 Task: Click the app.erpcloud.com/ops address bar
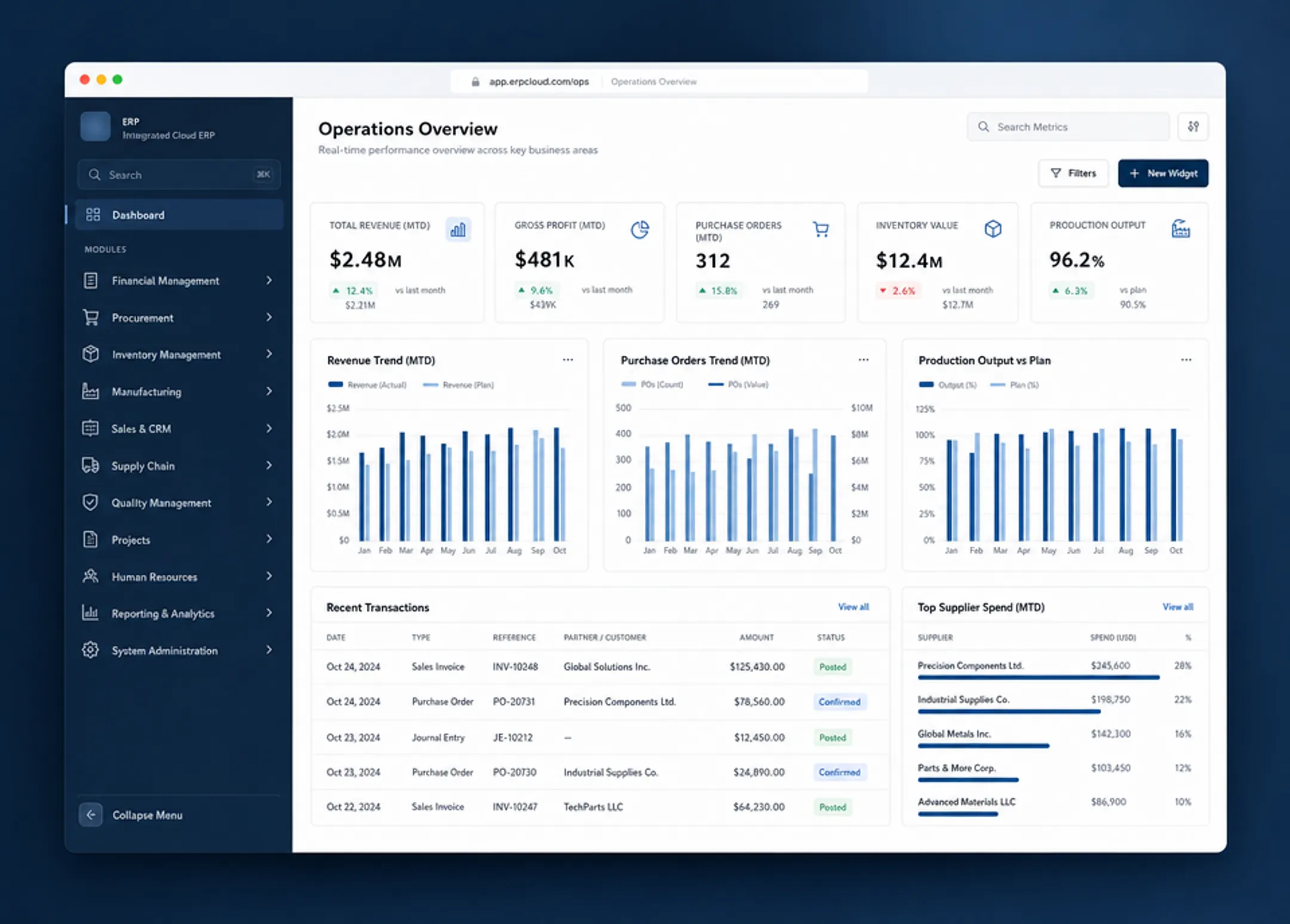pos(659,82)
